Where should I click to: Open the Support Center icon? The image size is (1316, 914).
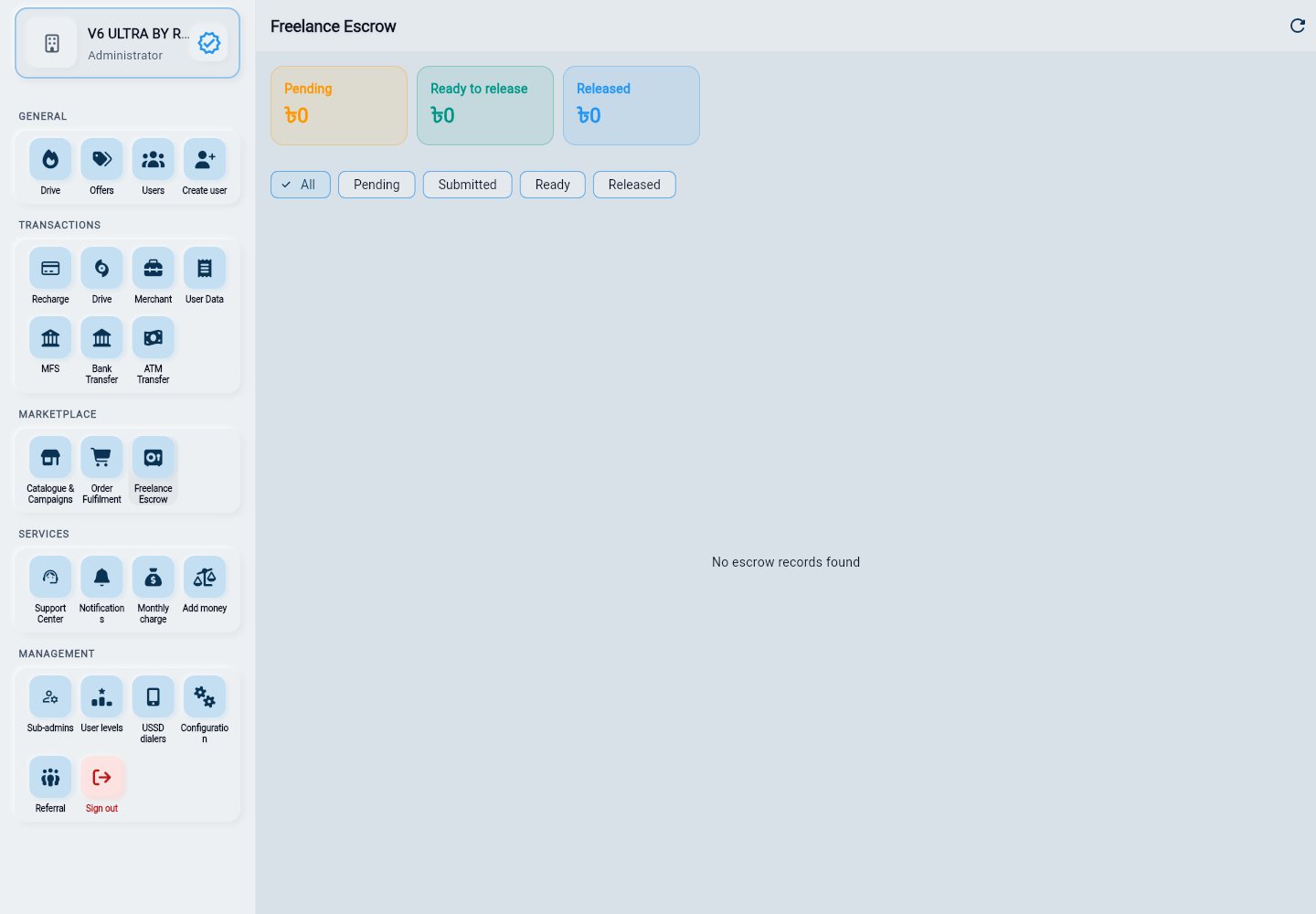pos(50,578)
